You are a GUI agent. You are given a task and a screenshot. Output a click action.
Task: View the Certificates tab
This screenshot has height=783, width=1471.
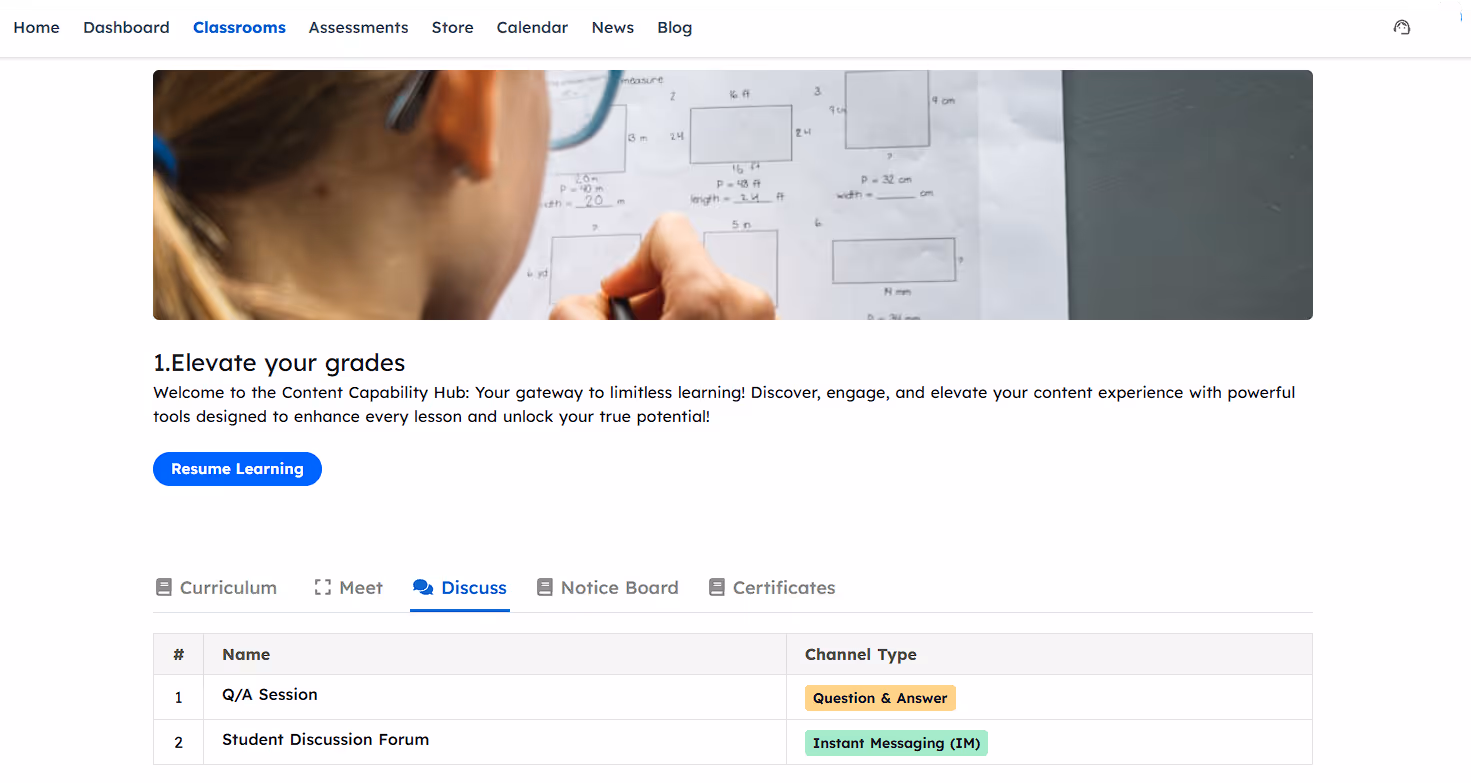771,587
